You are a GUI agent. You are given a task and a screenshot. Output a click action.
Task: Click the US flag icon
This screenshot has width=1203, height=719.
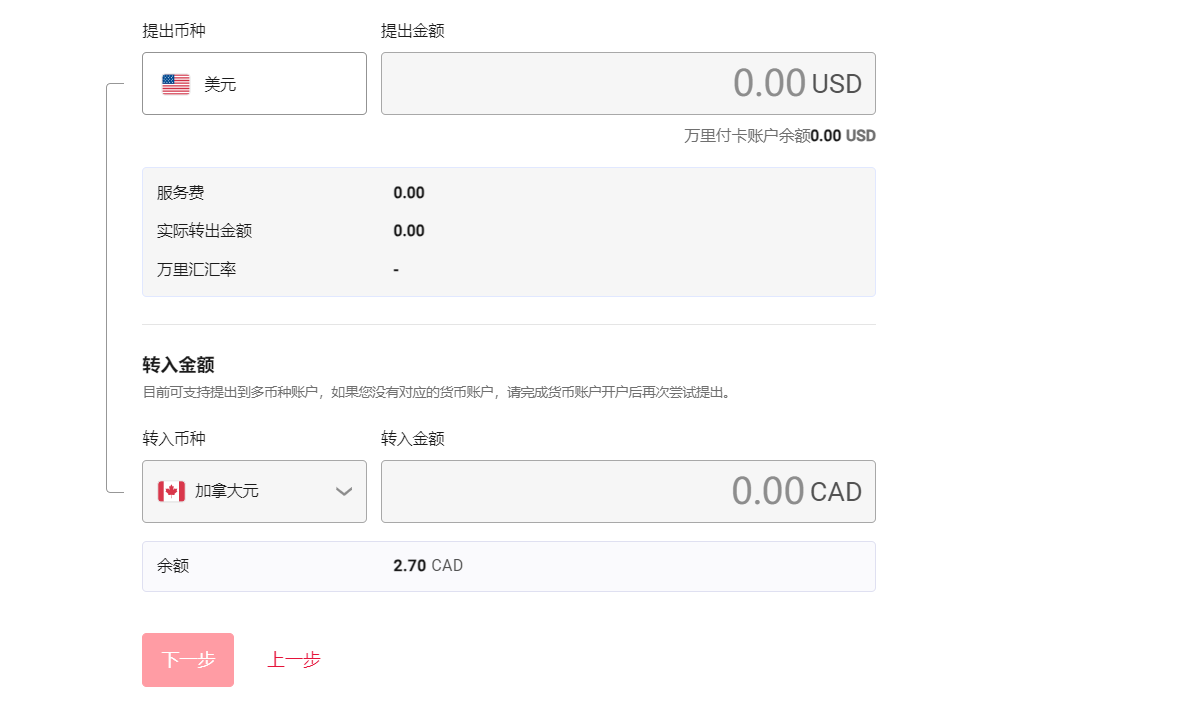tap(176, 85)
